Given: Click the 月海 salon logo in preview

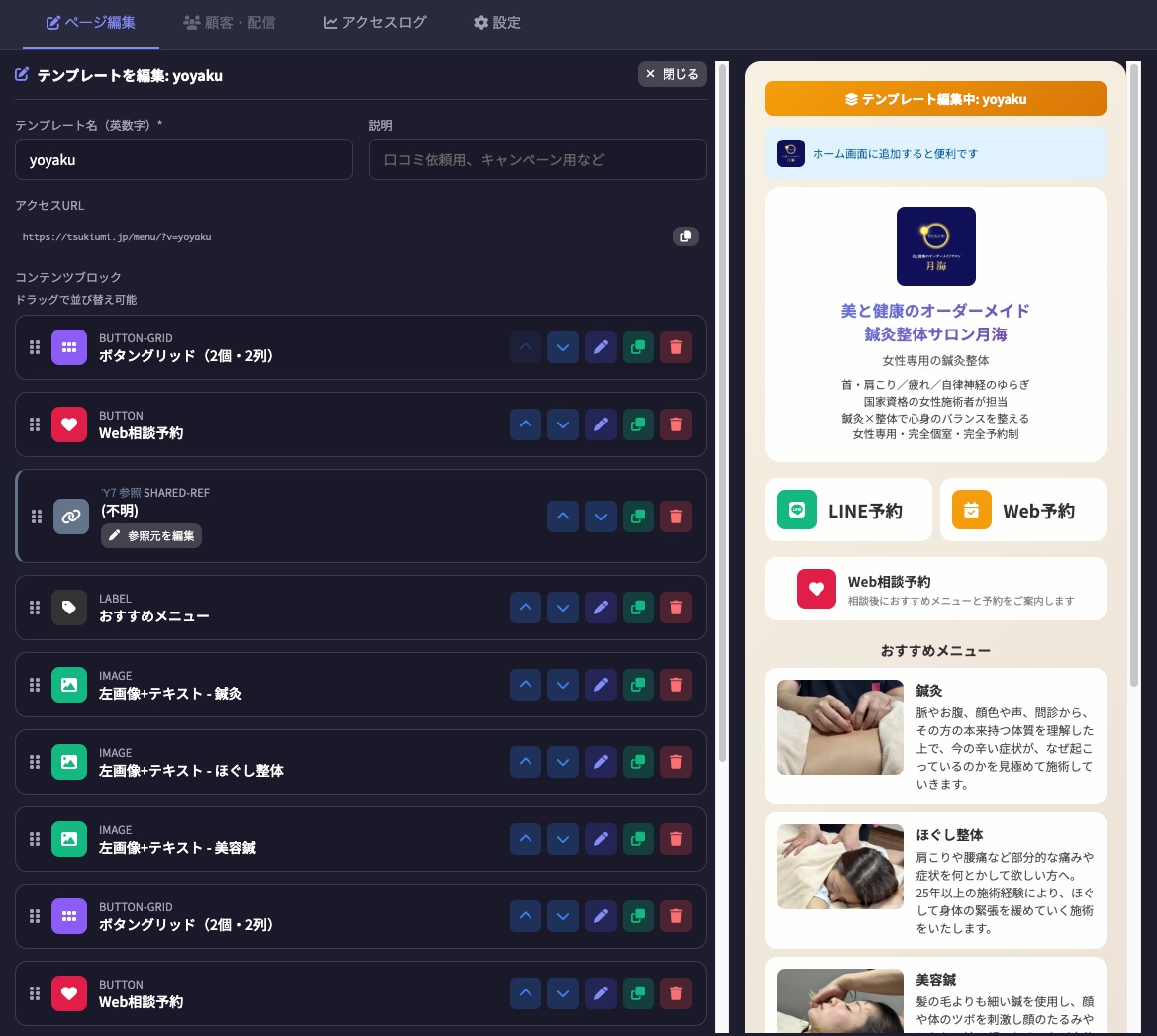Looking at the screenshot, I should 935,246.
